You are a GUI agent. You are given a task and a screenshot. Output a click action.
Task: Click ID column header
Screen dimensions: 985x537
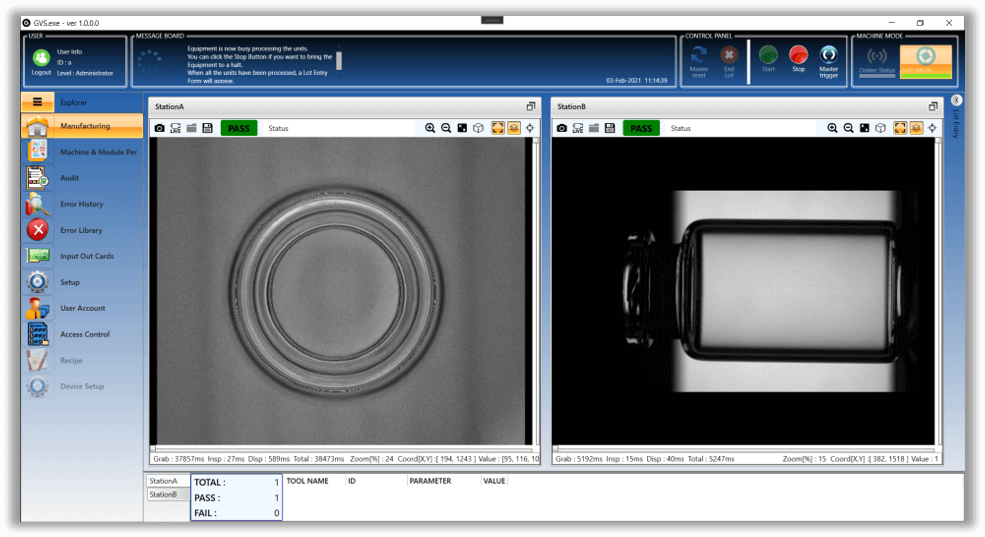[352, 481]
